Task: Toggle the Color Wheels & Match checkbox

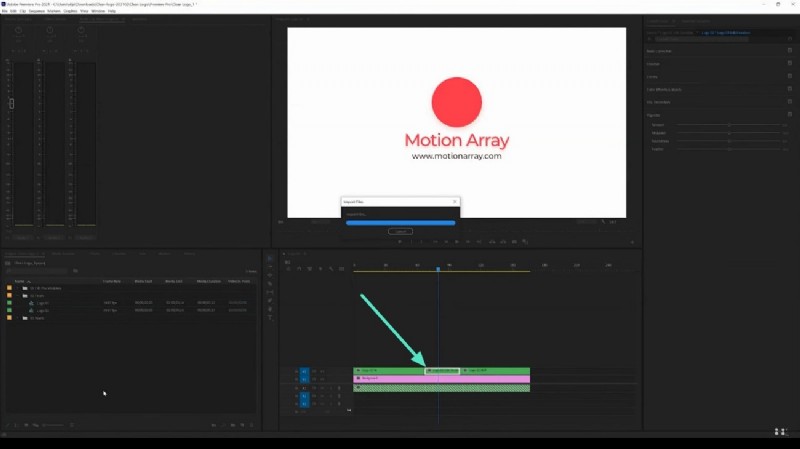Action: click(790, 89)
